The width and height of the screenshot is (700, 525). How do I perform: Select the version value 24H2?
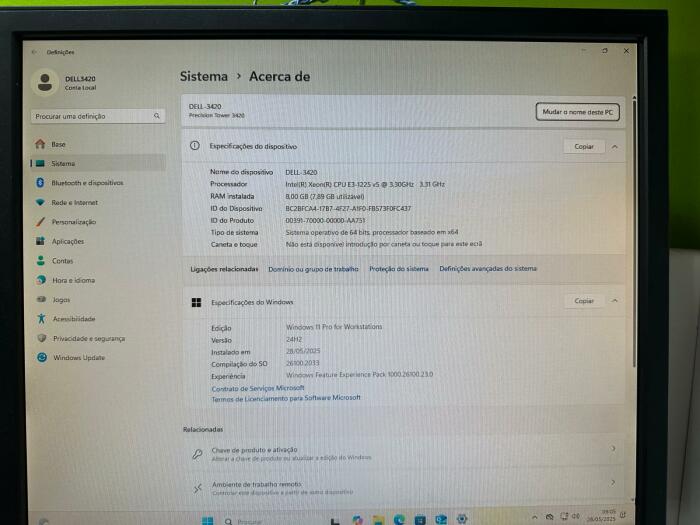[x=294, y=339]
